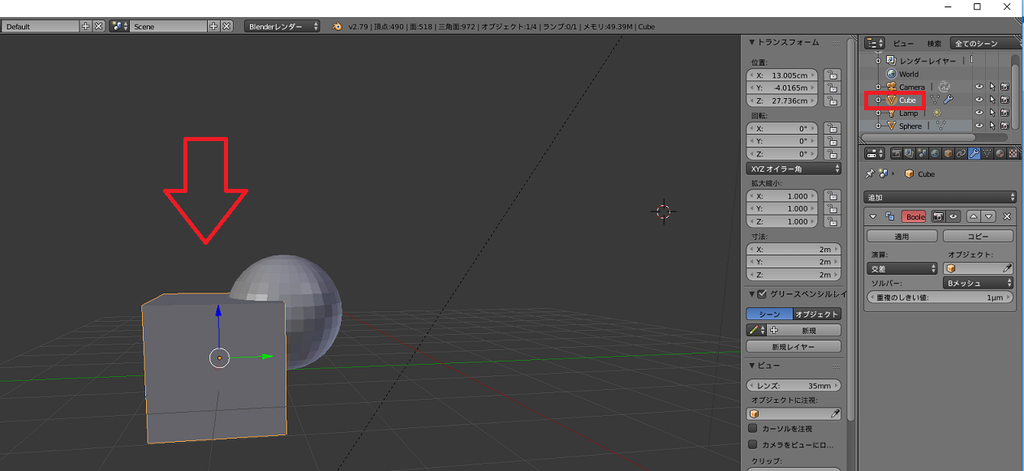Open the Scene properties tab
The height and width of the screenshot is (471, 1024).
pos(922,154)
